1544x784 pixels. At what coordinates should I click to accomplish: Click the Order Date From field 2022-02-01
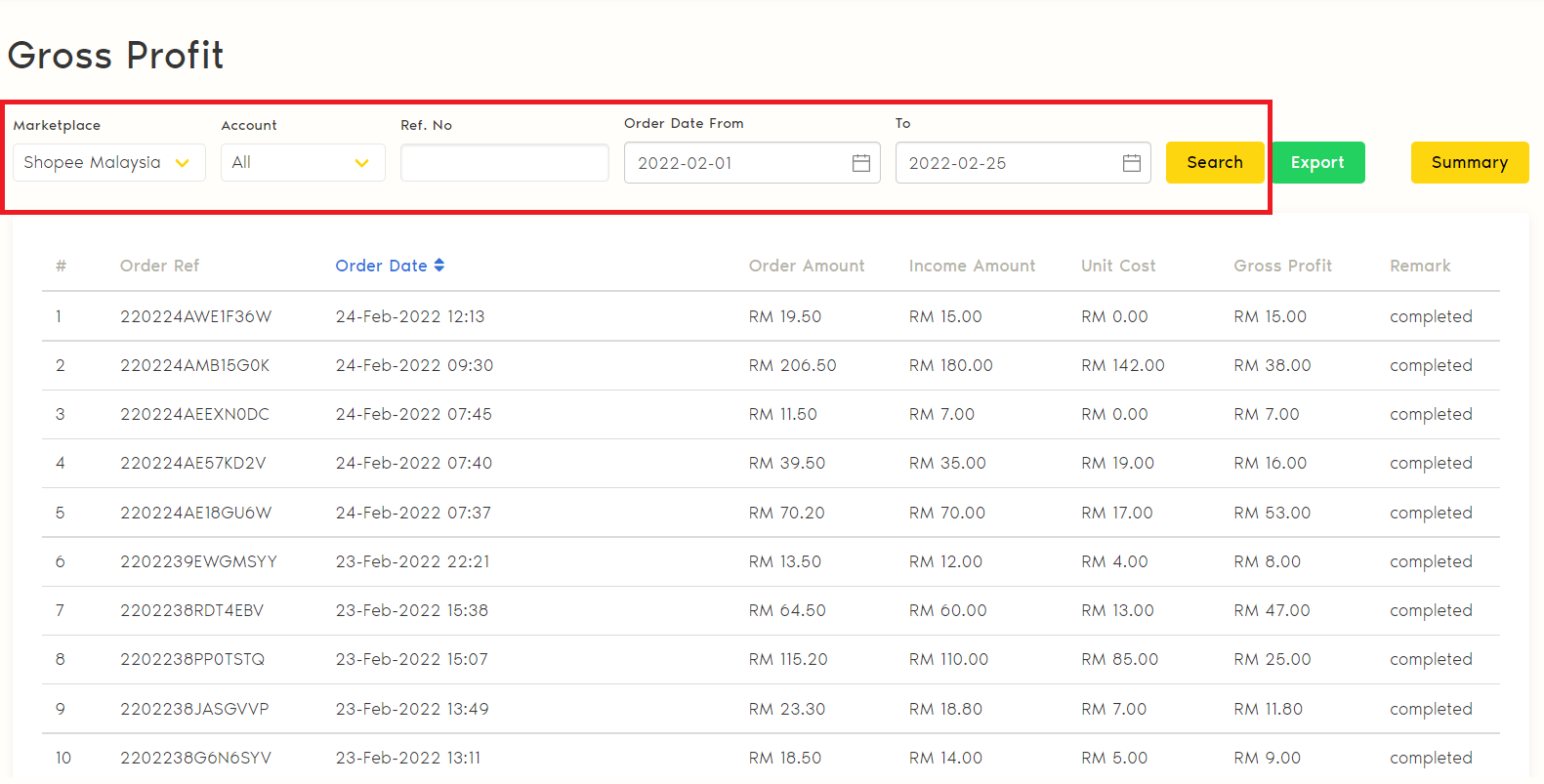752,163
